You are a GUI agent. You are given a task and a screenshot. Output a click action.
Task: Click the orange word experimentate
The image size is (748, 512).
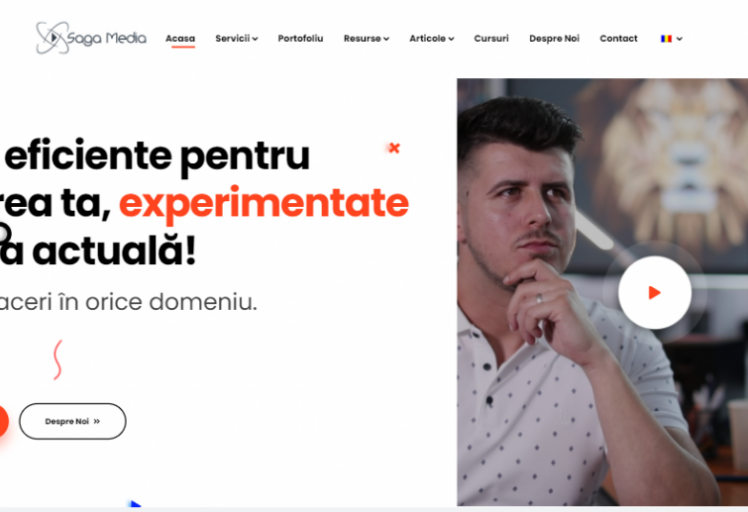(x=264, y=203)
